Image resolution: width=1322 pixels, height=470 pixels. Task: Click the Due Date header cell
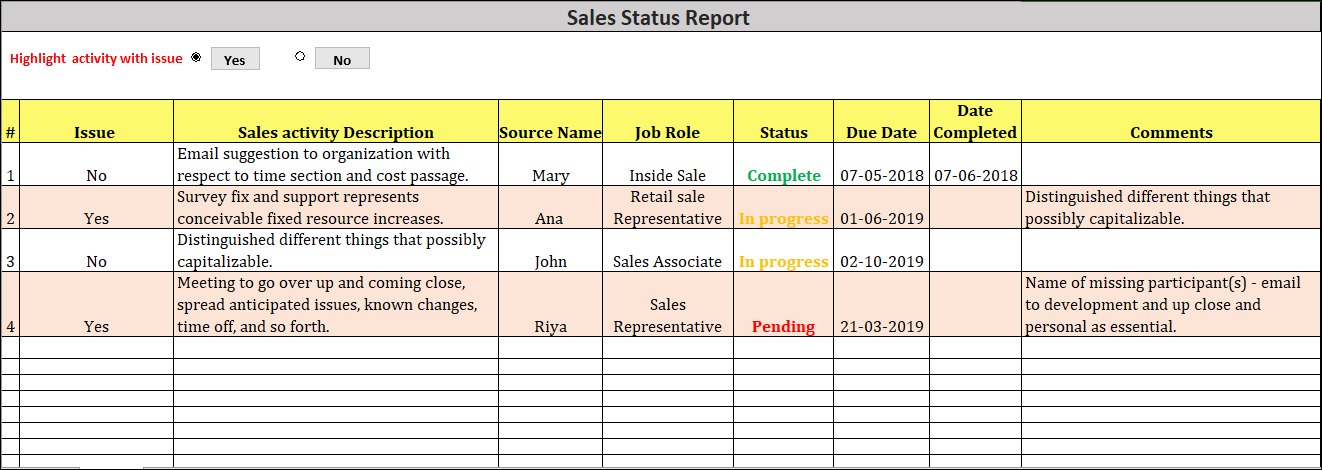881,132
